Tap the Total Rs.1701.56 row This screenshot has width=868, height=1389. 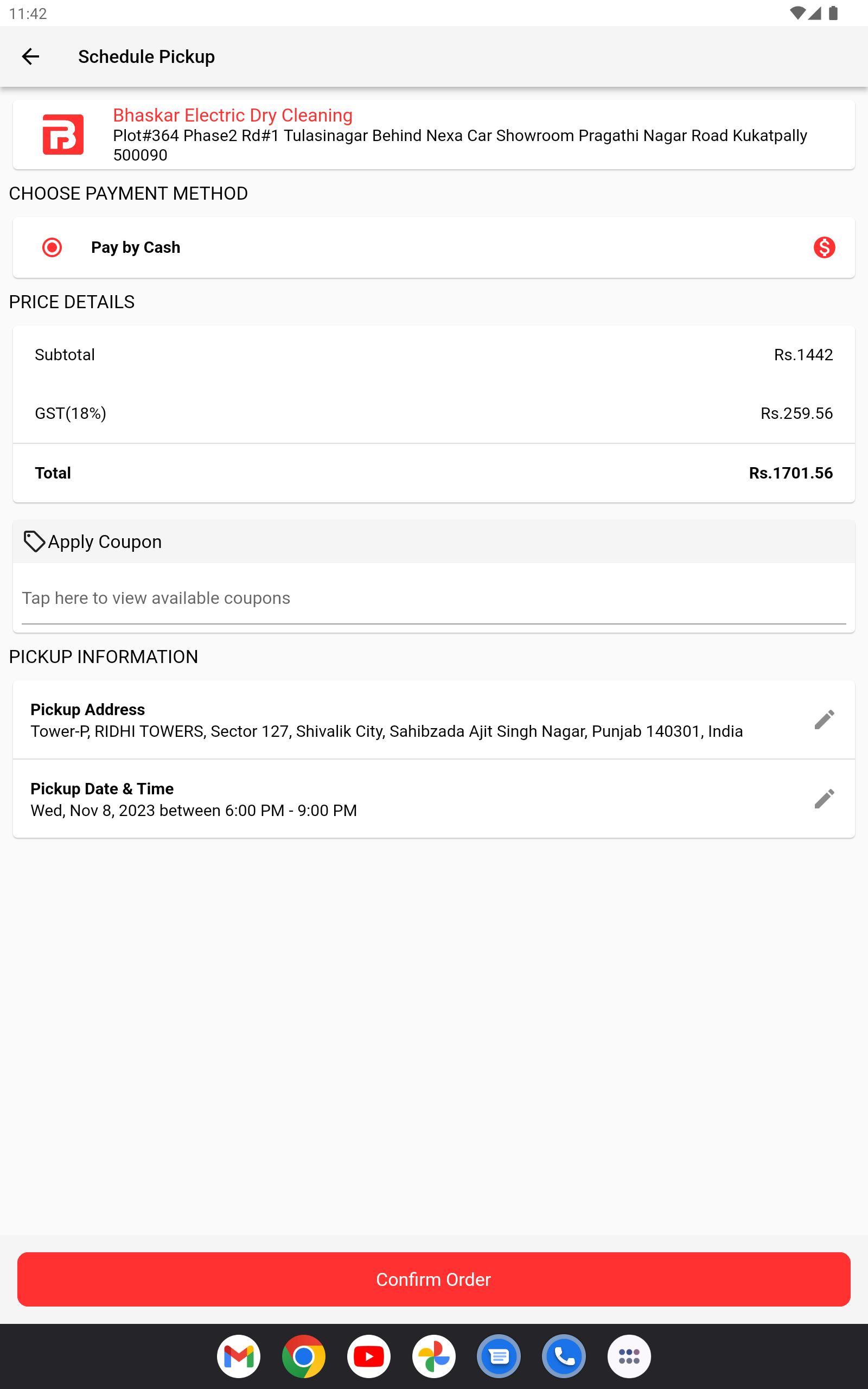433,473
